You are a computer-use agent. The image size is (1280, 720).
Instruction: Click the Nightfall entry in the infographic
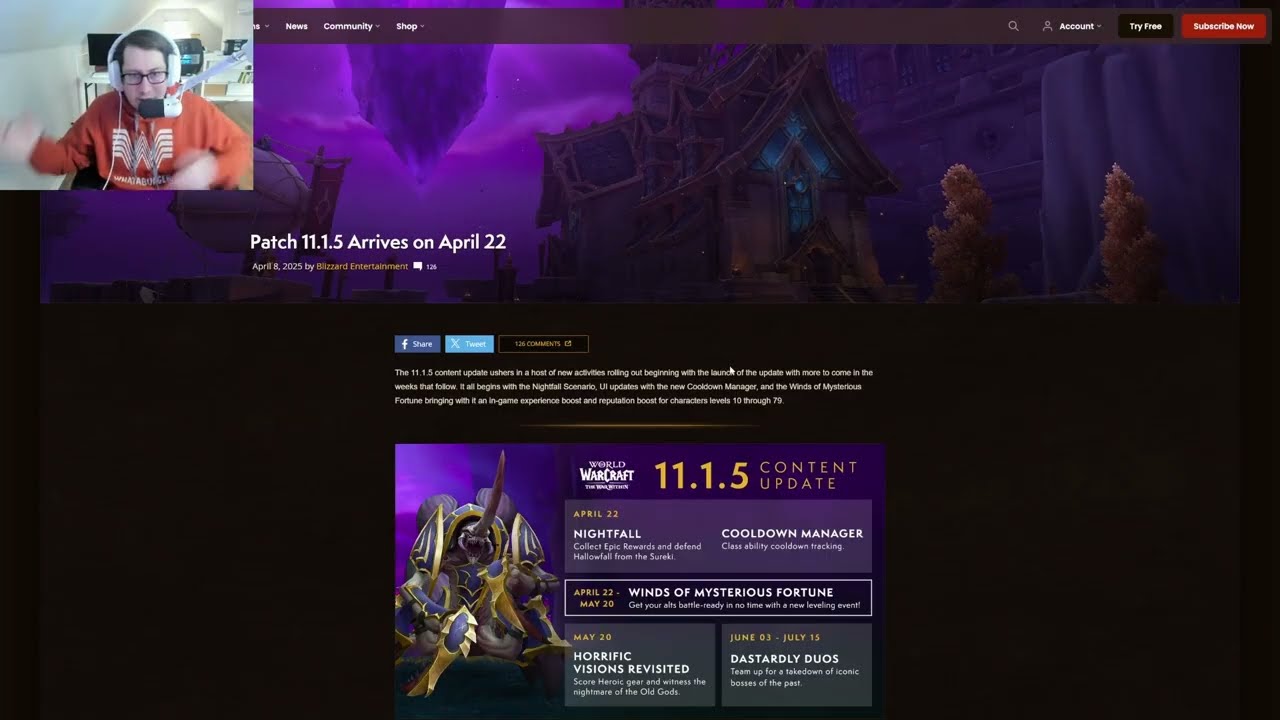pos(640,545)
